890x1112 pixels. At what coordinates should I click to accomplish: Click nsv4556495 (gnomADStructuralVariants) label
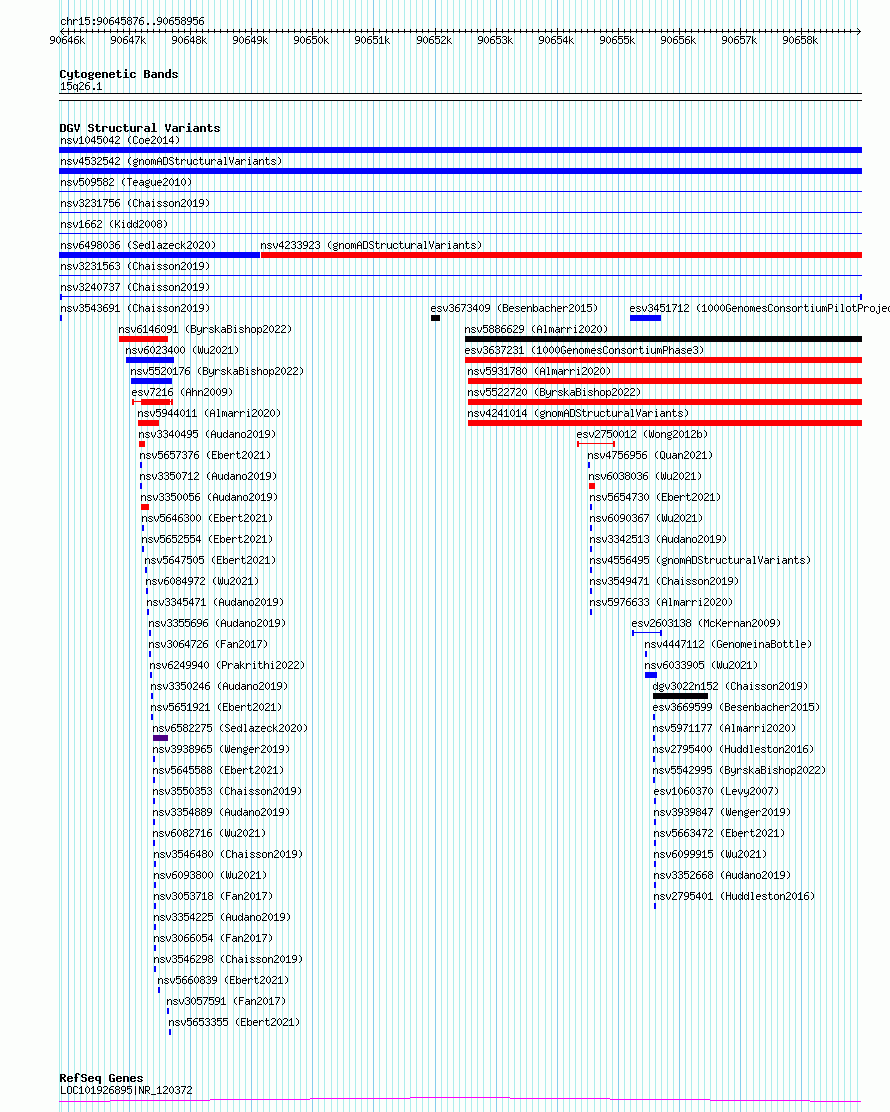pos(701,560)
